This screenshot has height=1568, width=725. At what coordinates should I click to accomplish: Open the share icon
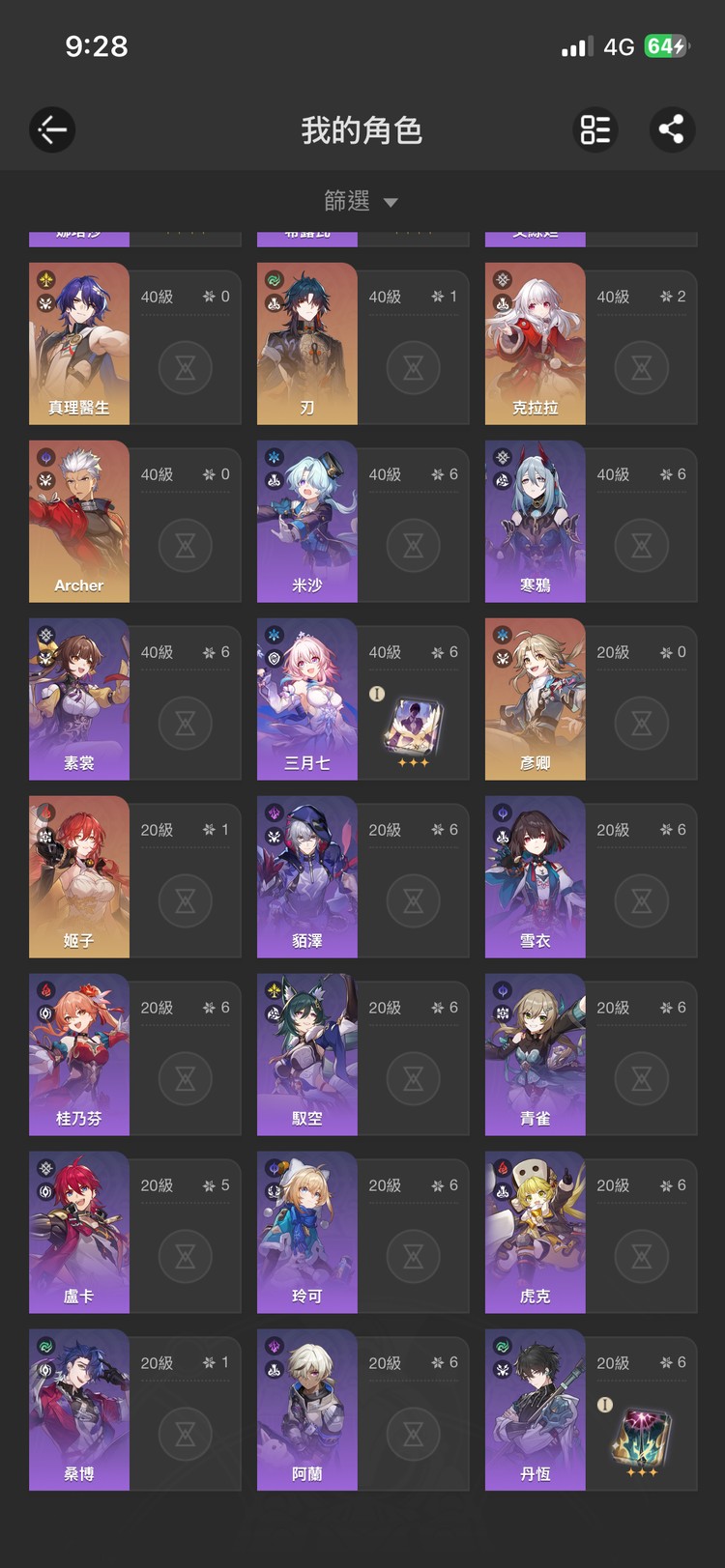click(x=672, y=129)
